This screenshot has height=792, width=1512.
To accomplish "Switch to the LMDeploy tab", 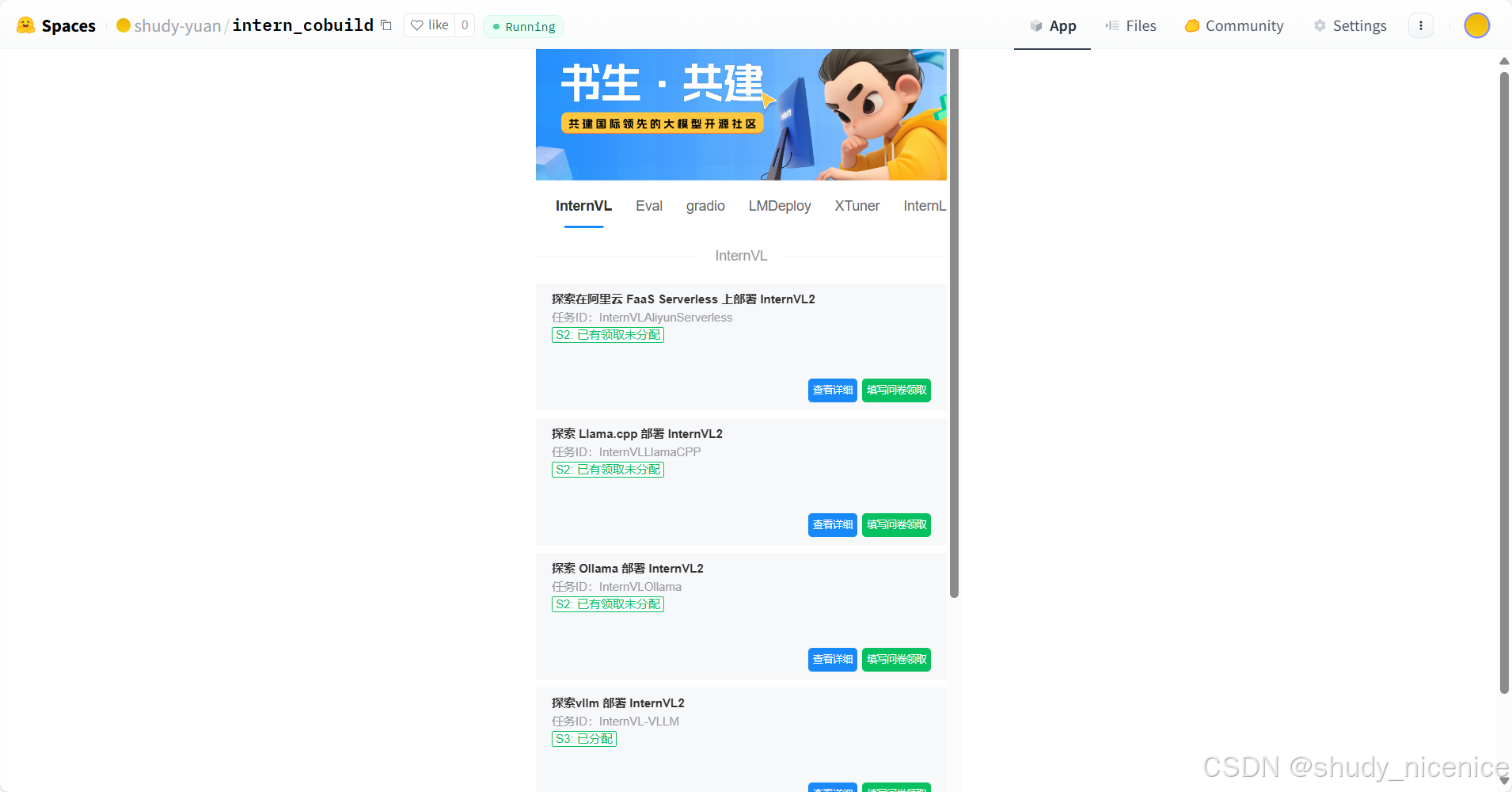I will click(x=780, y=206).
